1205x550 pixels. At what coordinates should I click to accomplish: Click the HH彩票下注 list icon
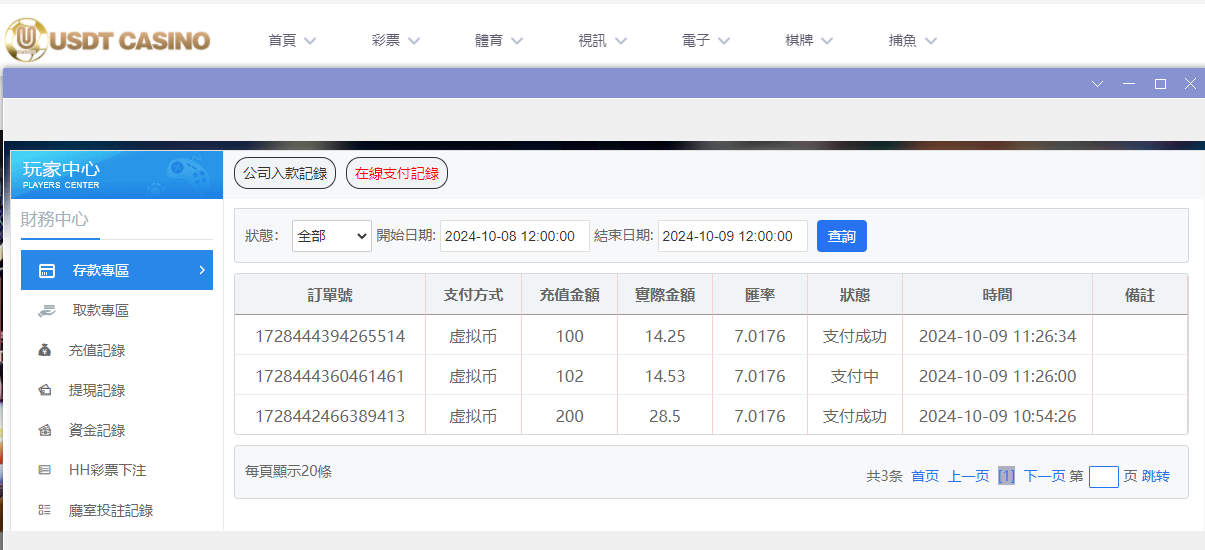(45, 470)
